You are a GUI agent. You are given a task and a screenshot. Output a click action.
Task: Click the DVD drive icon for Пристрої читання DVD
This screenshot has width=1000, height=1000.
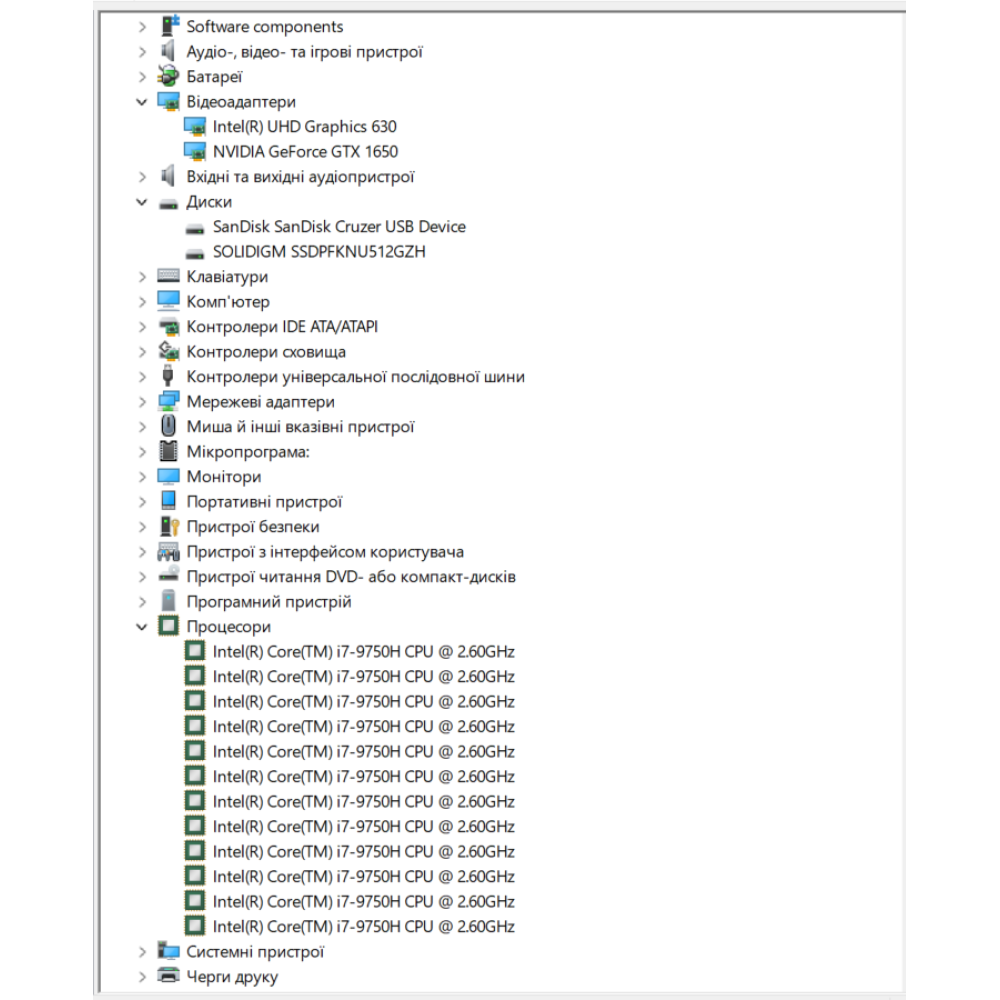pyautogui.click(x=169, y=575)
